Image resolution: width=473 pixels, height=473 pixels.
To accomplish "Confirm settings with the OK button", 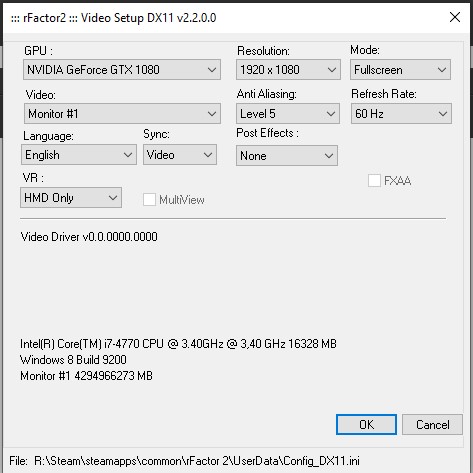I will pos(366,425).
